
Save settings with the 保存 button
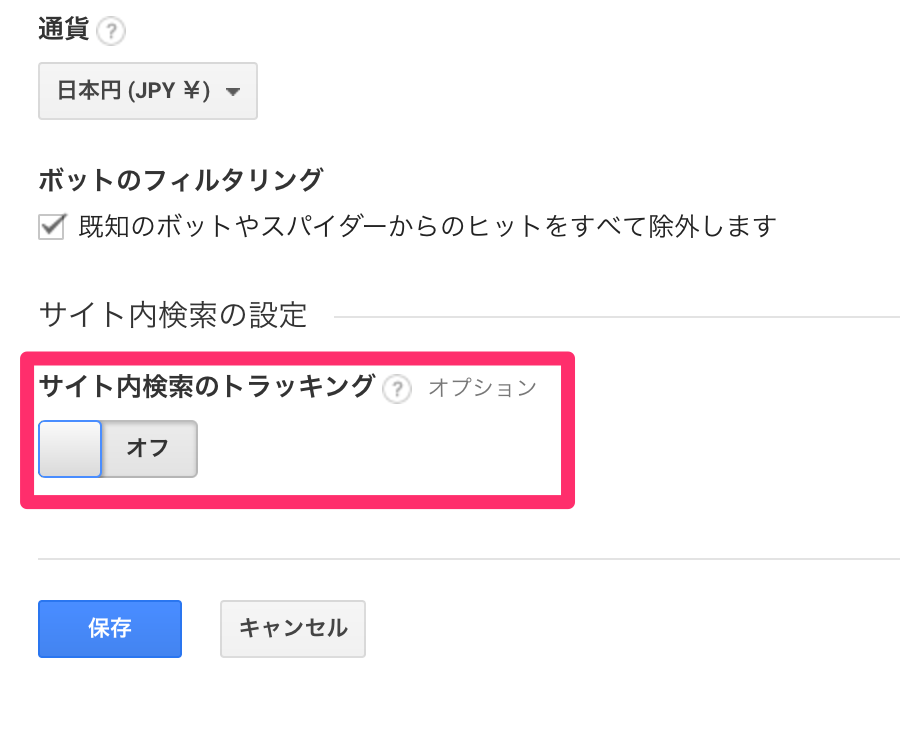click(109, 628)
